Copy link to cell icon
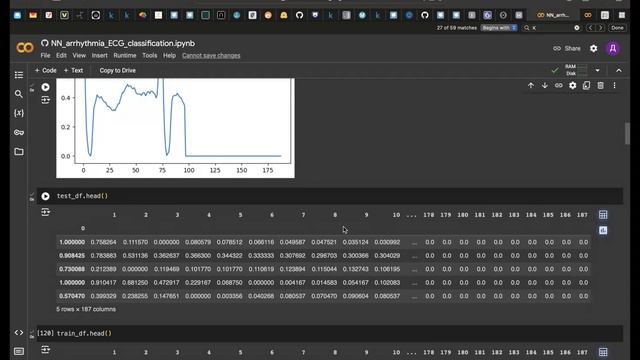 (558, 85)
